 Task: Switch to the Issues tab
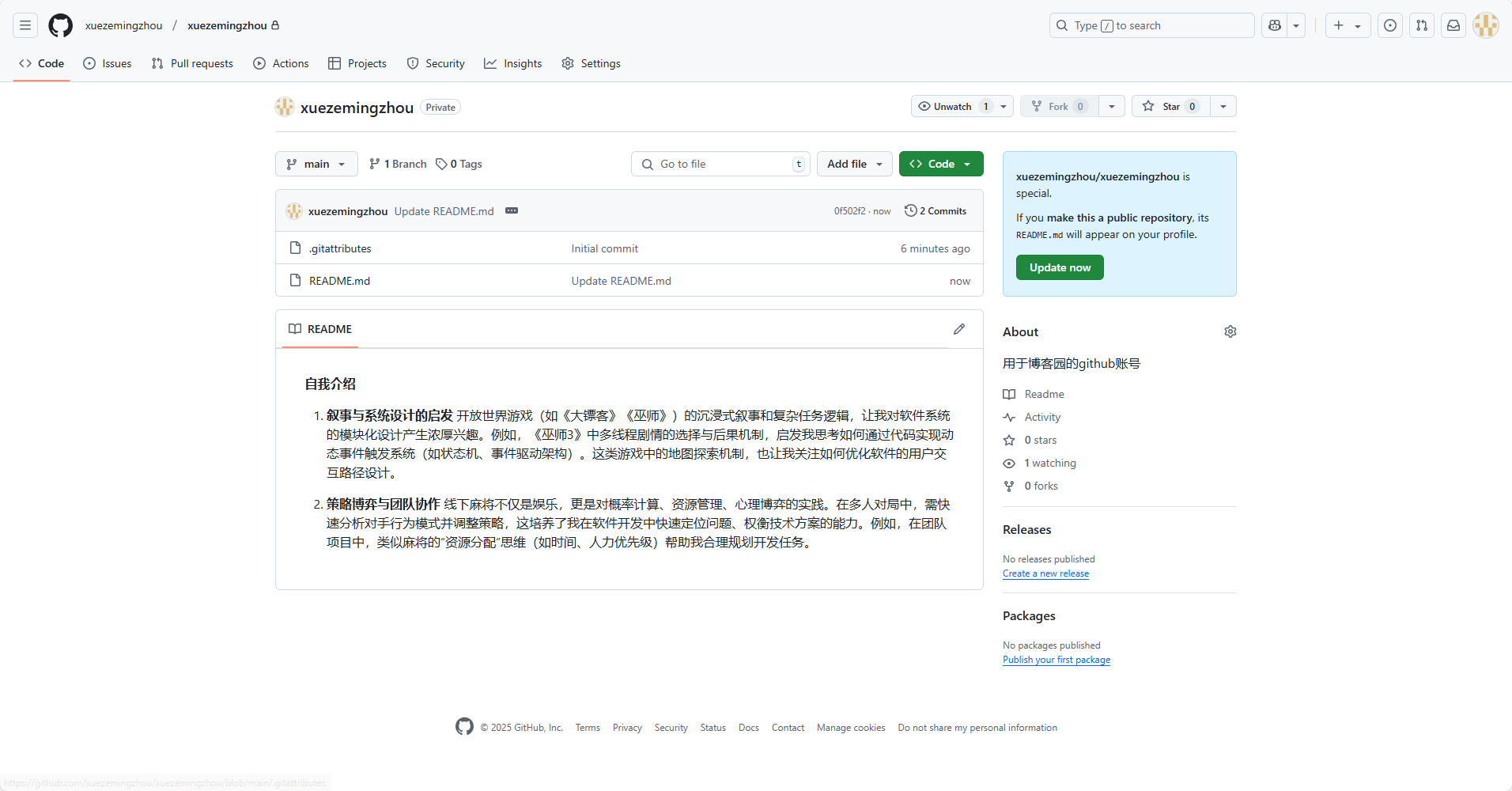107,63
